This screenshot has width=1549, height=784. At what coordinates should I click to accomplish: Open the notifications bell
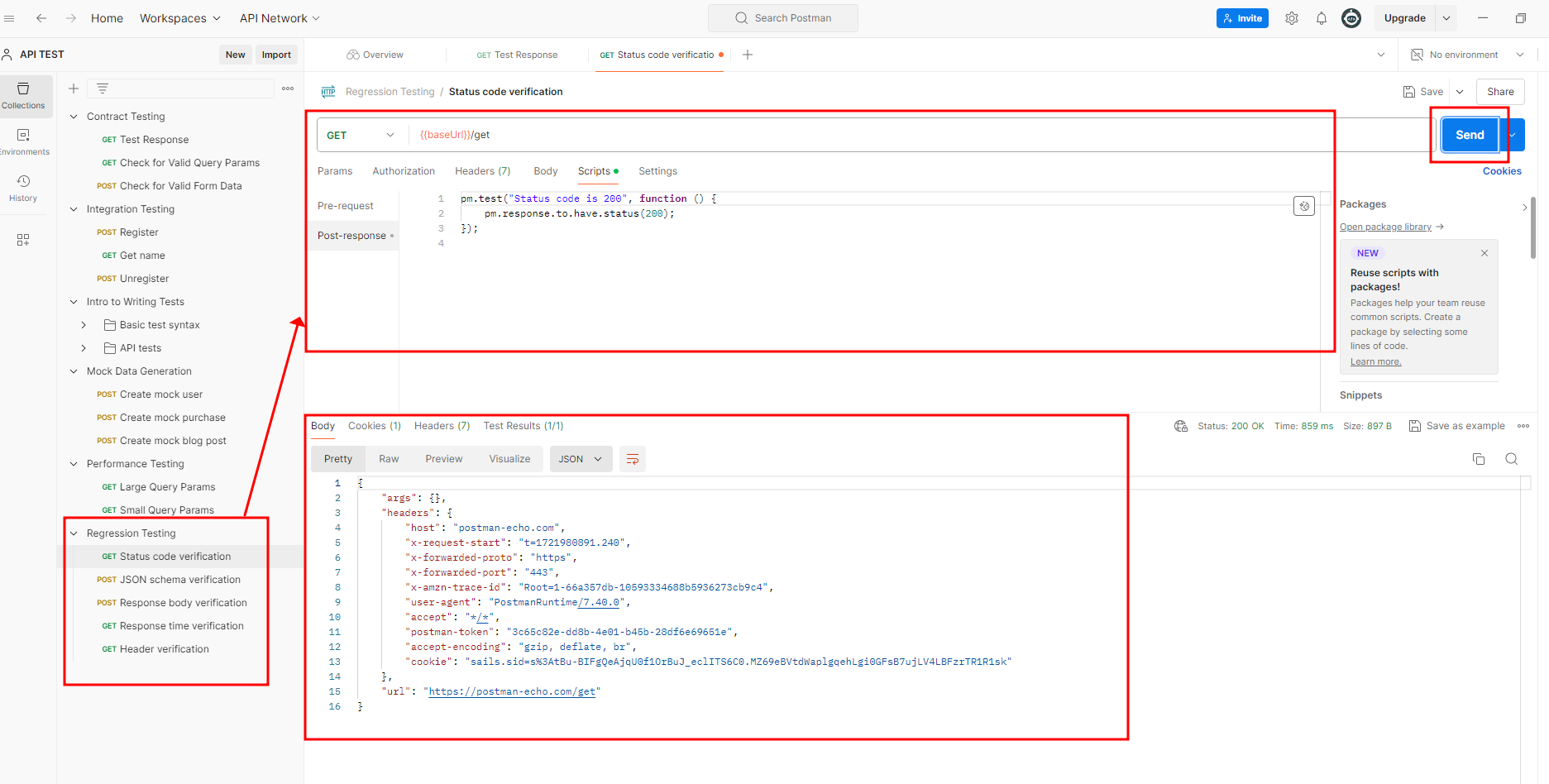1322,18
